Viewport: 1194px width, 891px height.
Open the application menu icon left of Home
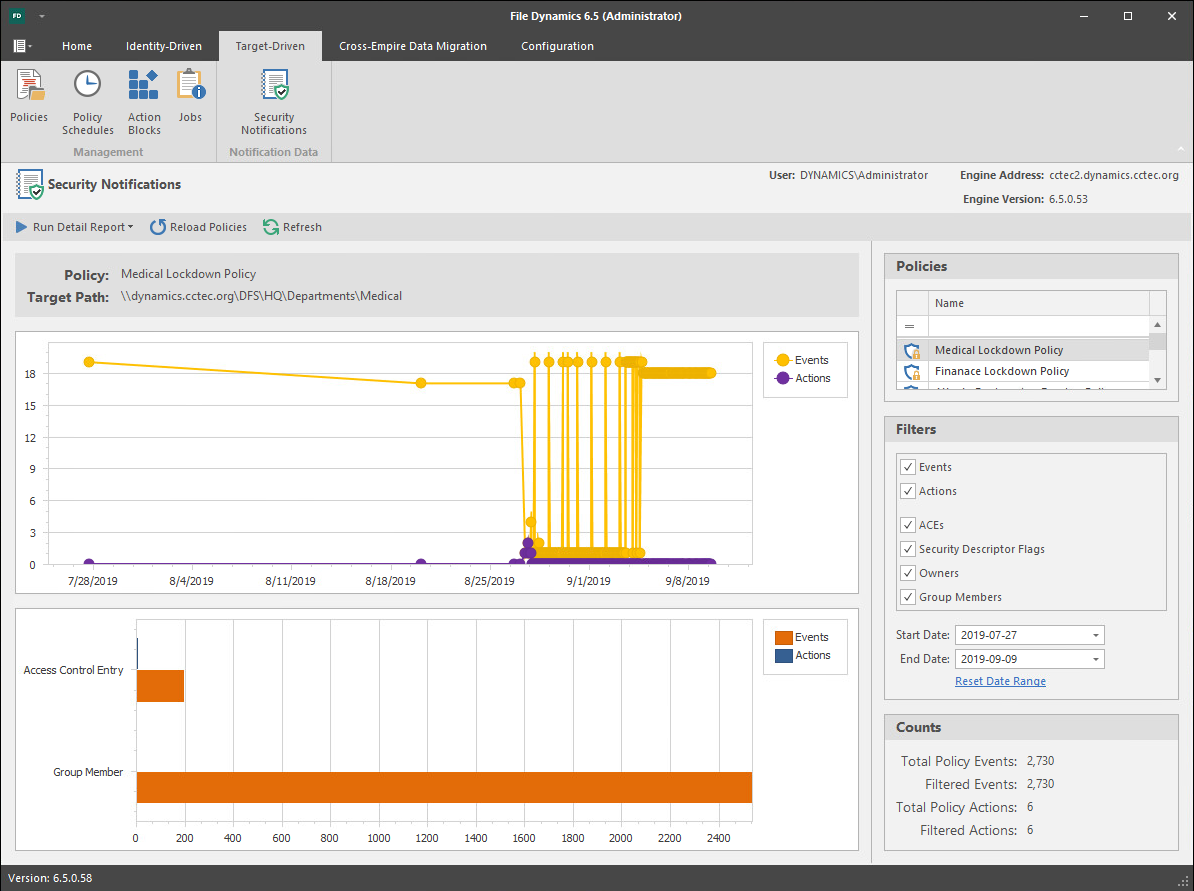tap(21, 46)
